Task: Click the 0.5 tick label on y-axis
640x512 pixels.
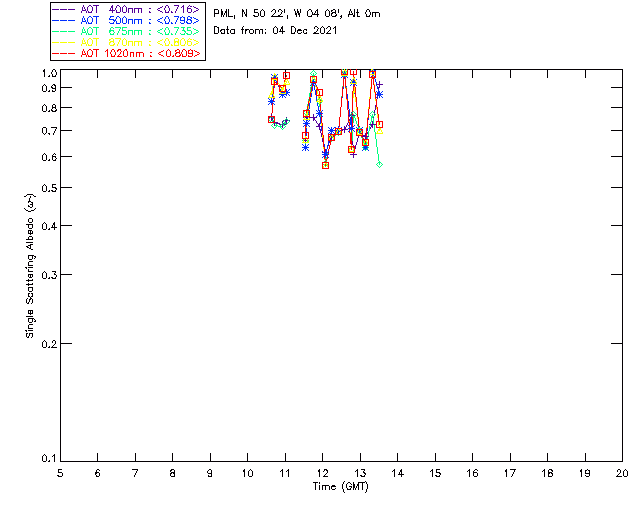Action: [47, 188]
